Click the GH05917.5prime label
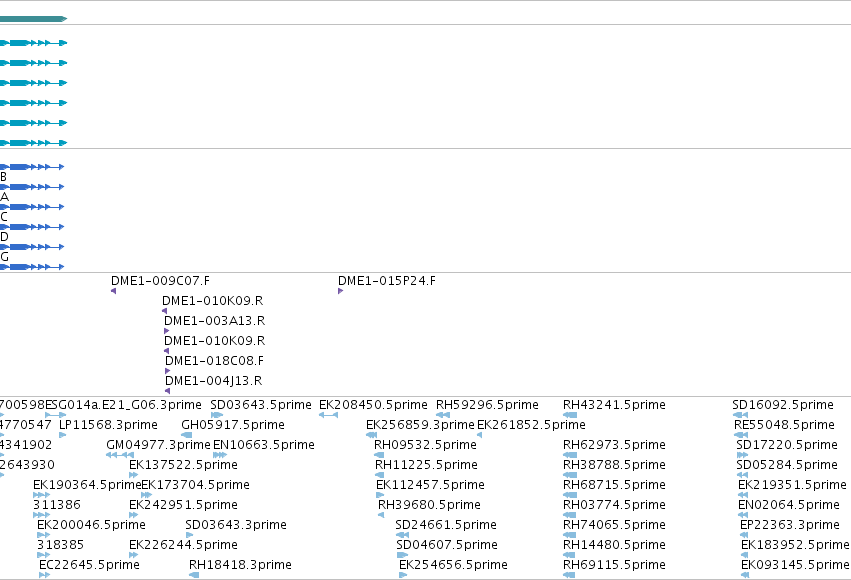 click(233, 425)
